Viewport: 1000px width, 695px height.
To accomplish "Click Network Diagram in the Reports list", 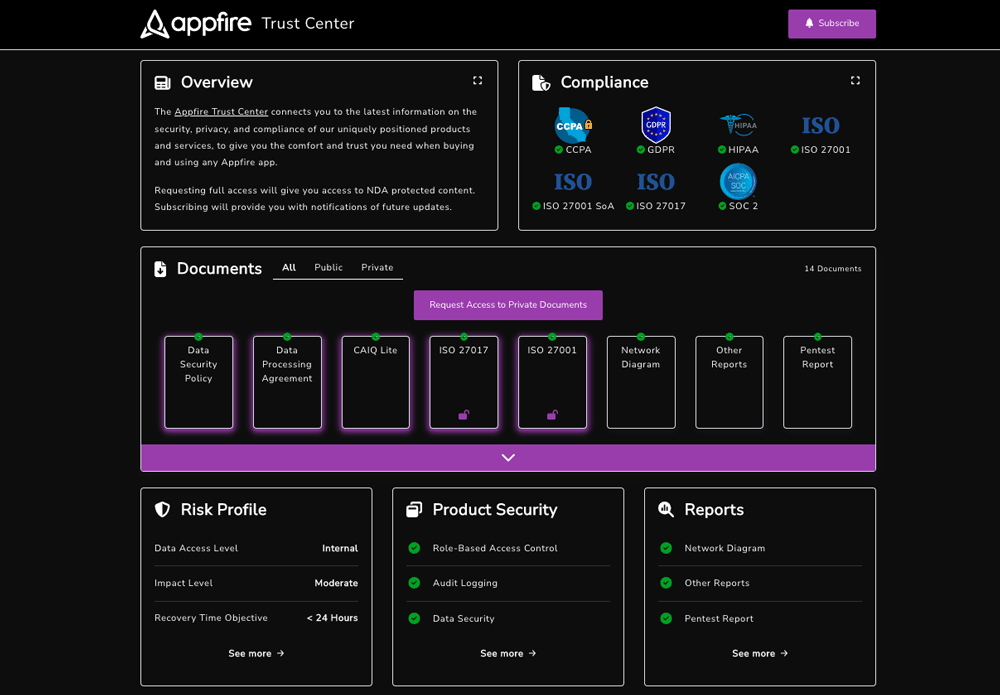I will [724, 548].
